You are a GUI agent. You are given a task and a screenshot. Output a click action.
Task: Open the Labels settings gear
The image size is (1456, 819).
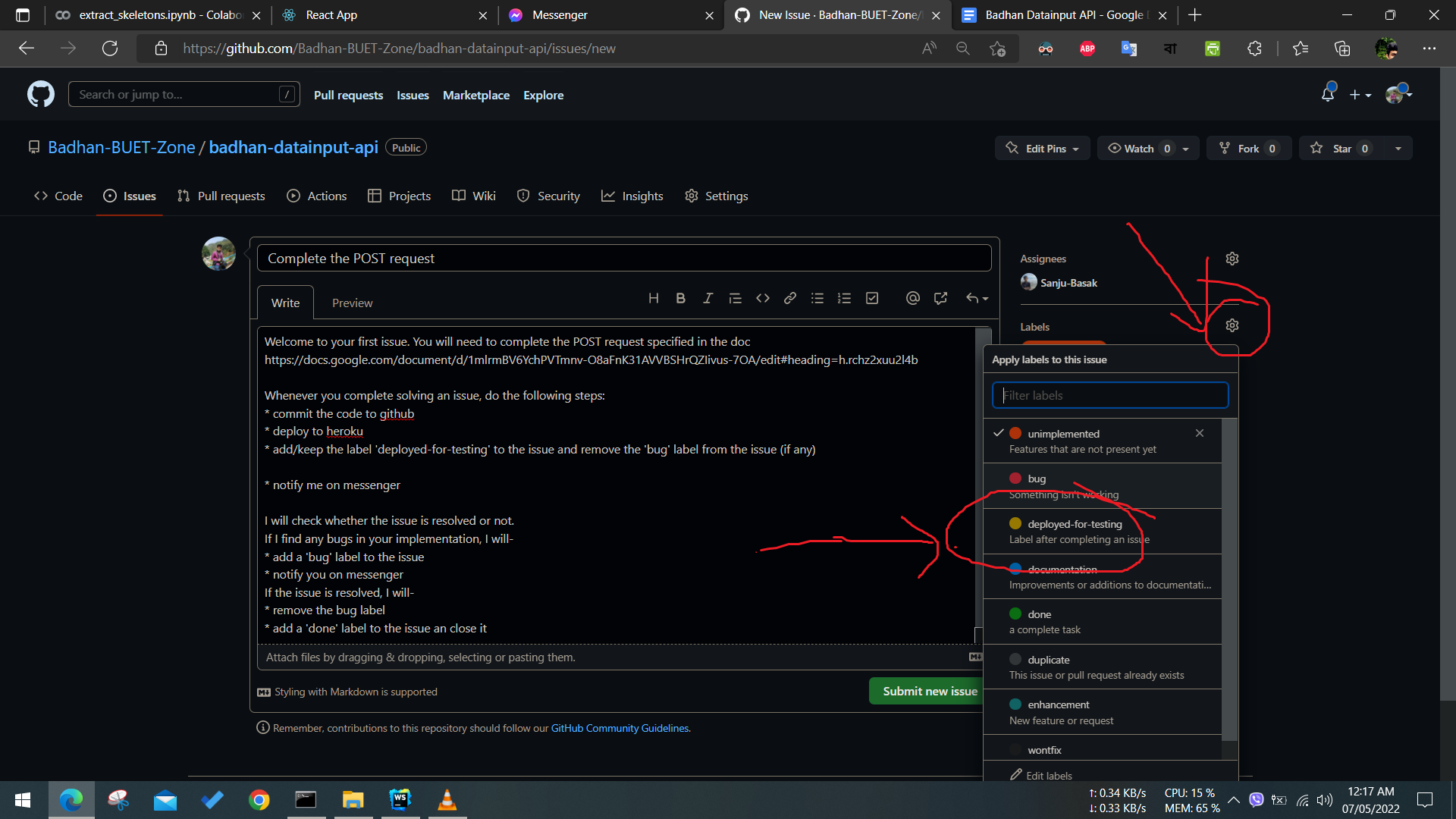pyautogui.click(x=1231, y=325)
